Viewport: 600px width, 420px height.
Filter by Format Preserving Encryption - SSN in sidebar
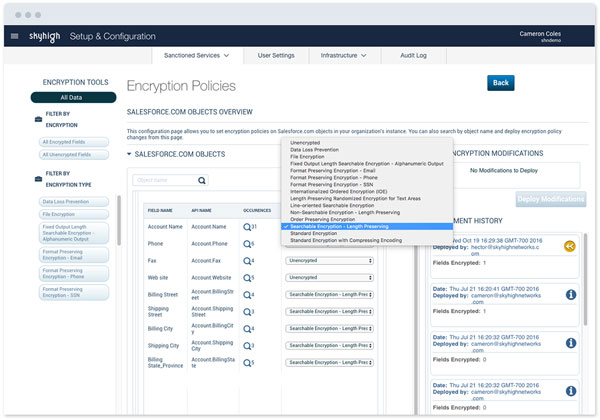click(x=73, y=292)
